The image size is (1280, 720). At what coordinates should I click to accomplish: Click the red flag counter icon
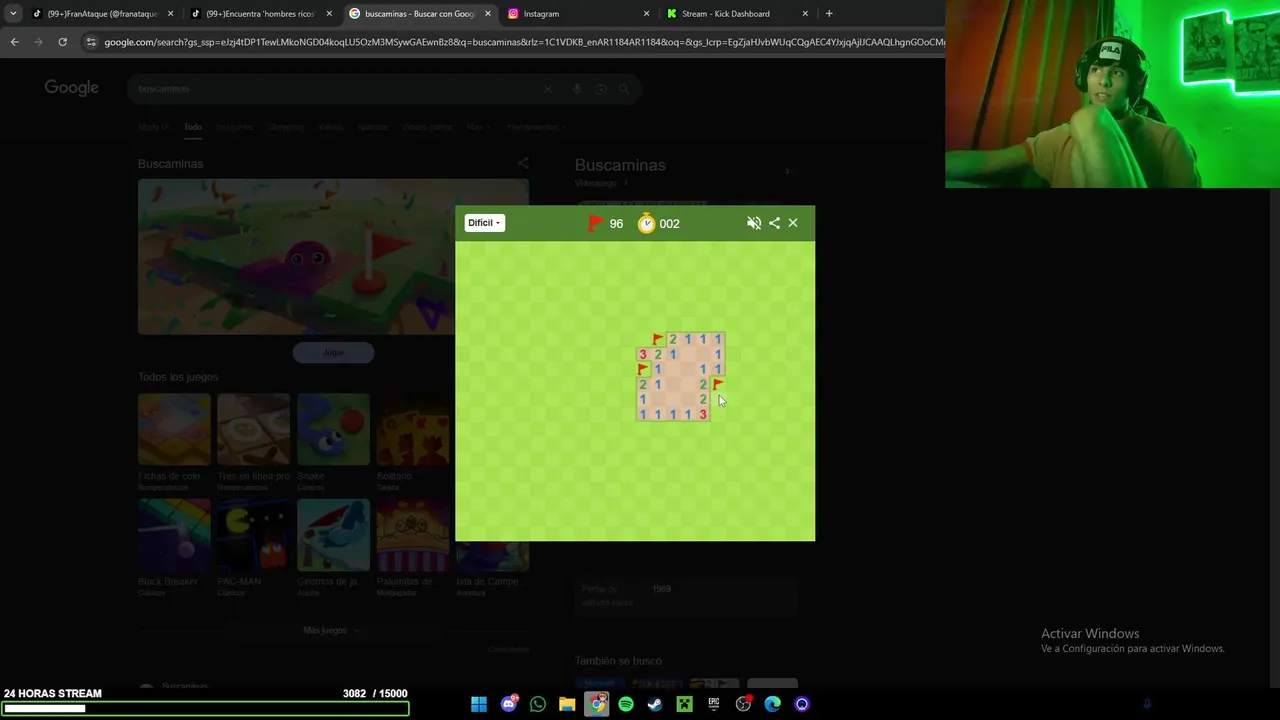pyautogui.click(x=596, y=223)
